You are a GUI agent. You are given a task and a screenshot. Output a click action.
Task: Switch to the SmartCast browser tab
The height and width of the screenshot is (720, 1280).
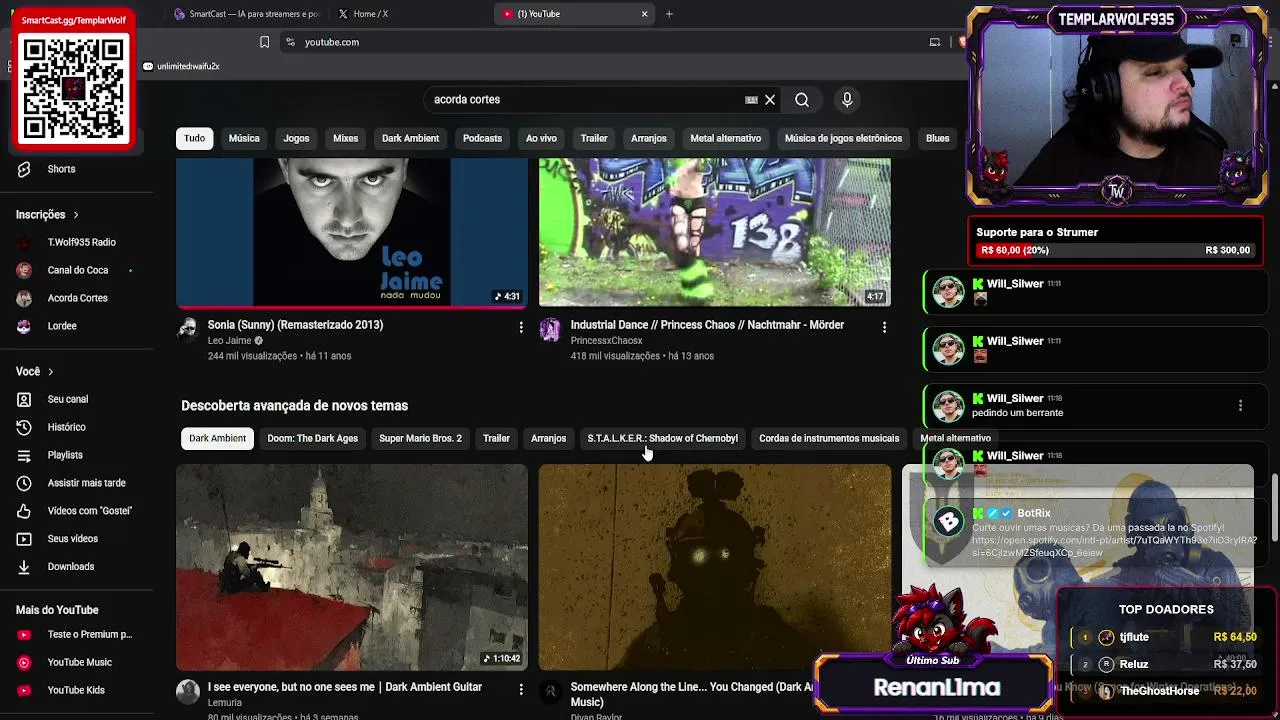click(246, 14)
